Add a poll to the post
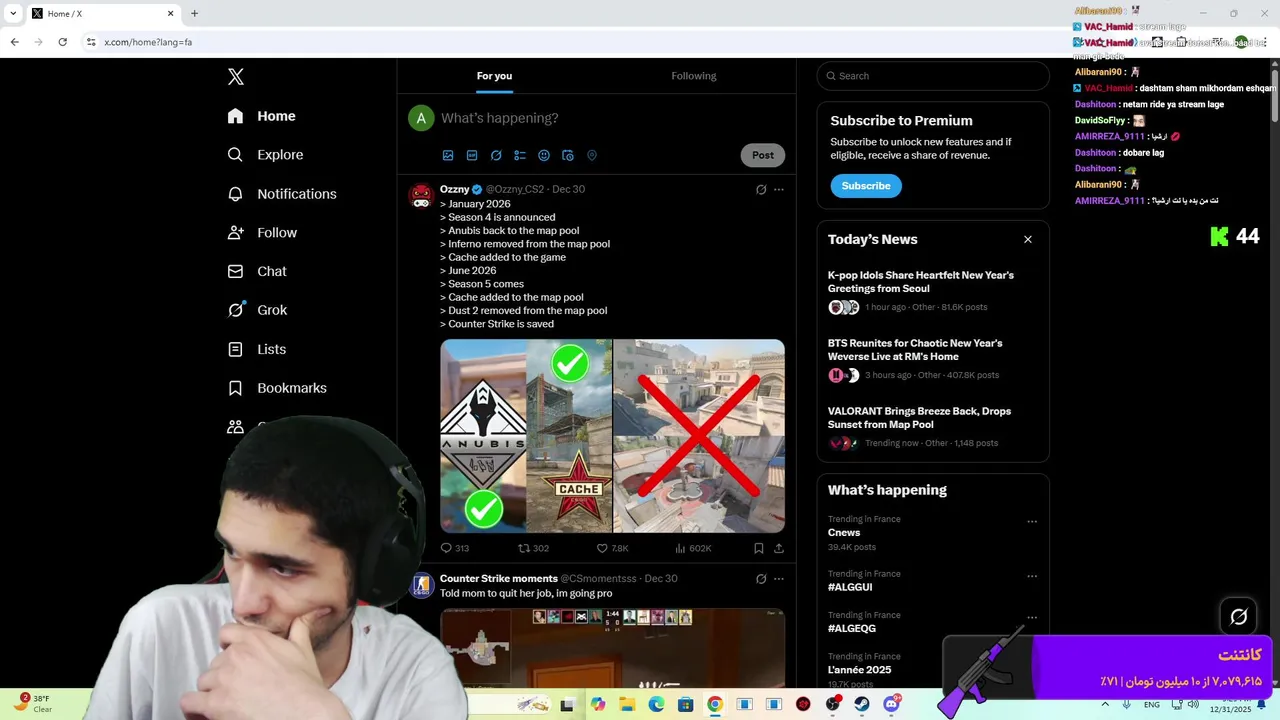 tap(520, 155)
